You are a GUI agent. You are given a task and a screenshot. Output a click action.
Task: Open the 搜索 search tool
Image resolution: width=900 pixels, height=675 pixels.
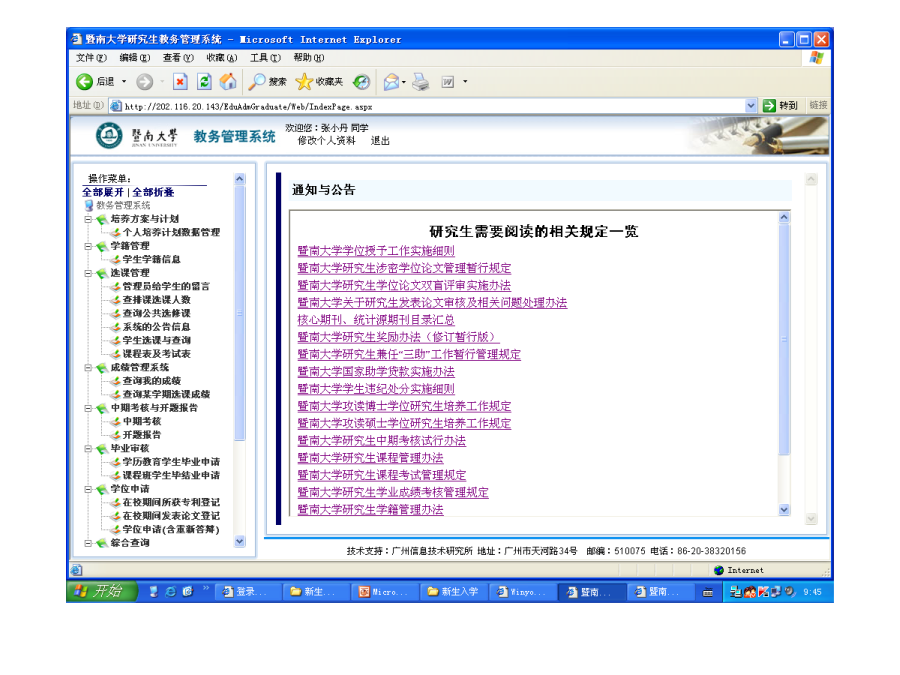tap(267, 82)
